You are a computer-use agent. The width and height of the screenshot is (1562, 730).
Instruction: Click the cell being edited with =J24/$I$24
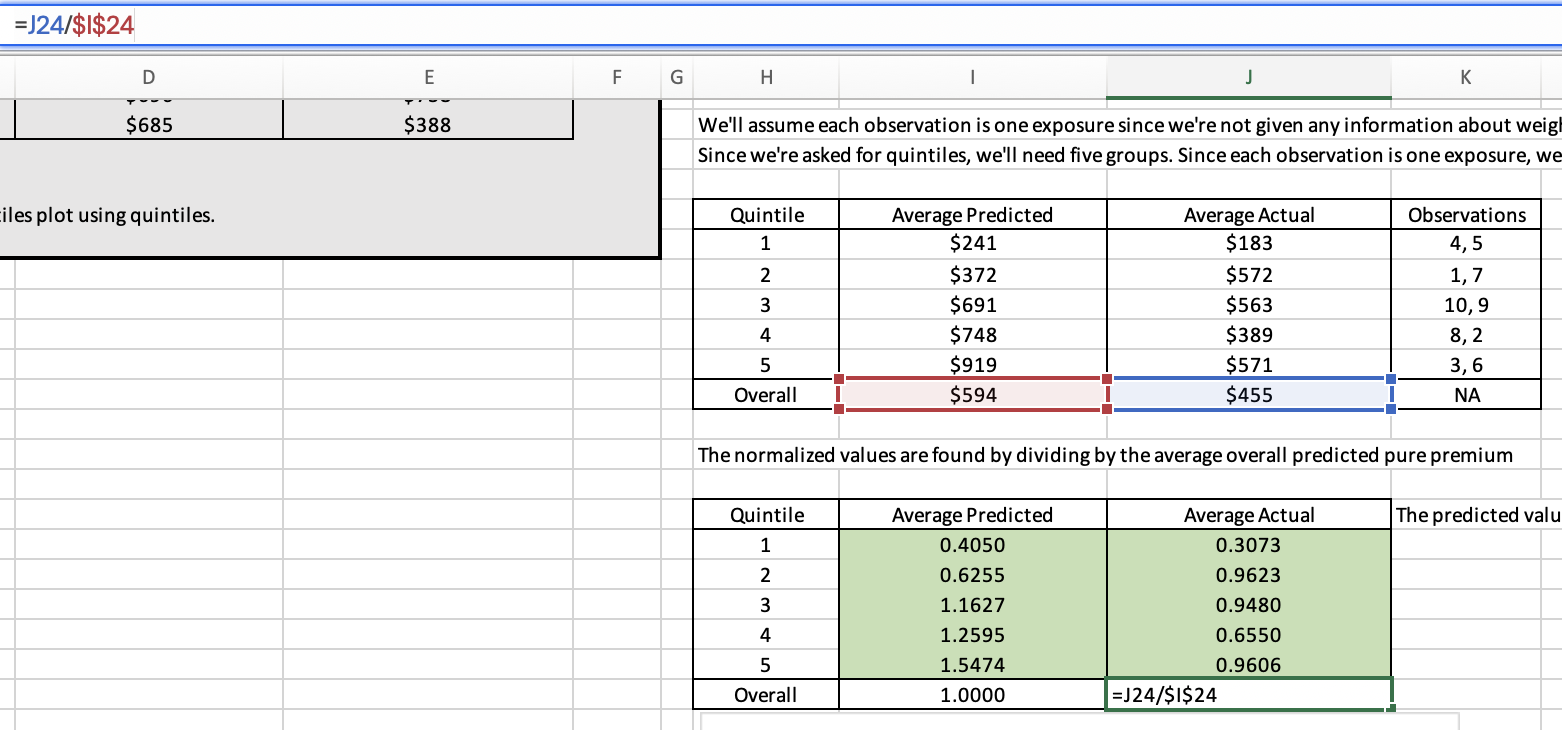pos(1248,695)
